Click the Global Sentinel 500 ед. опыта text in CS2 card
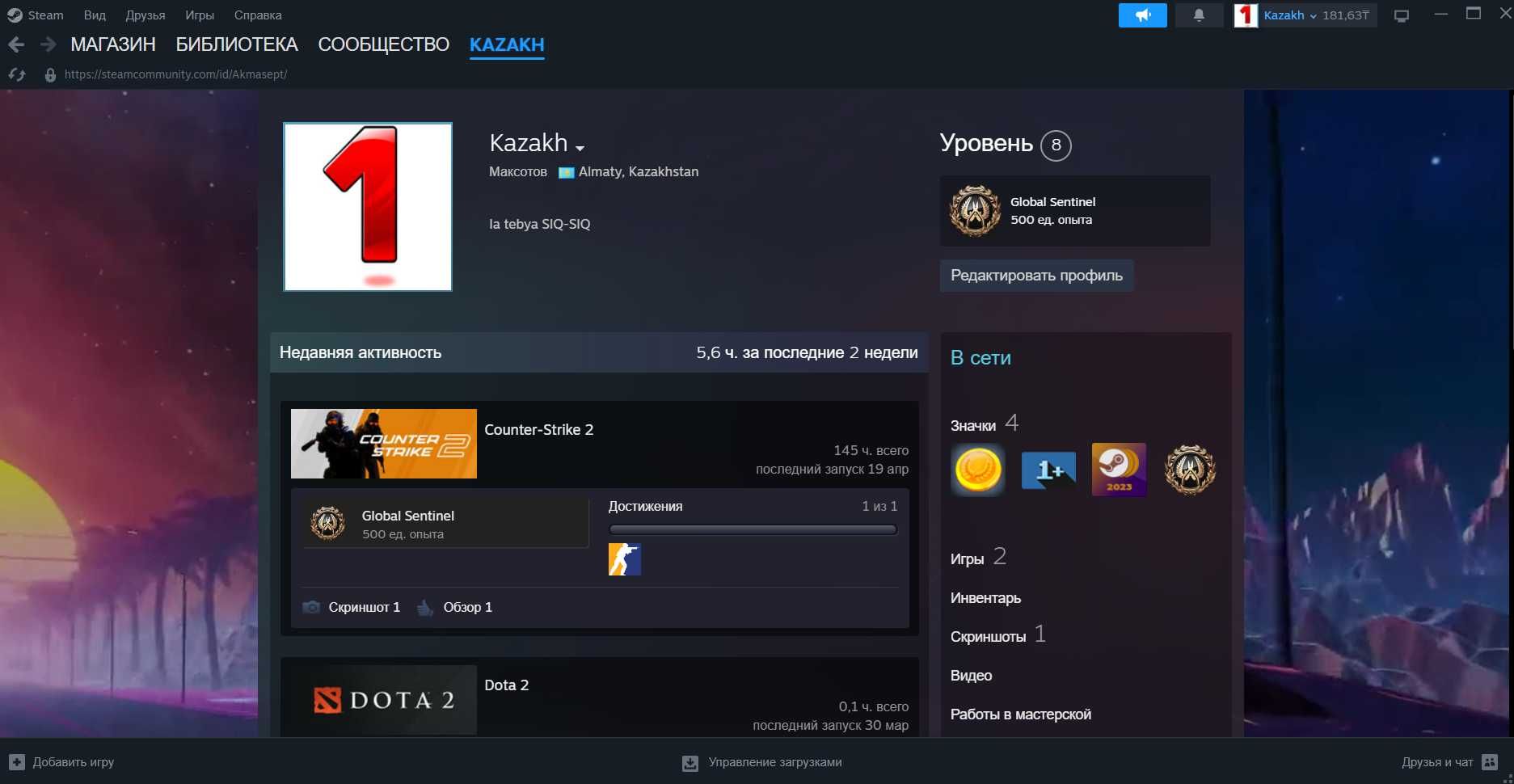Image resolution: width=1514 pixels, height=784 pixels. pyautogui.click(x=407, y=525)
